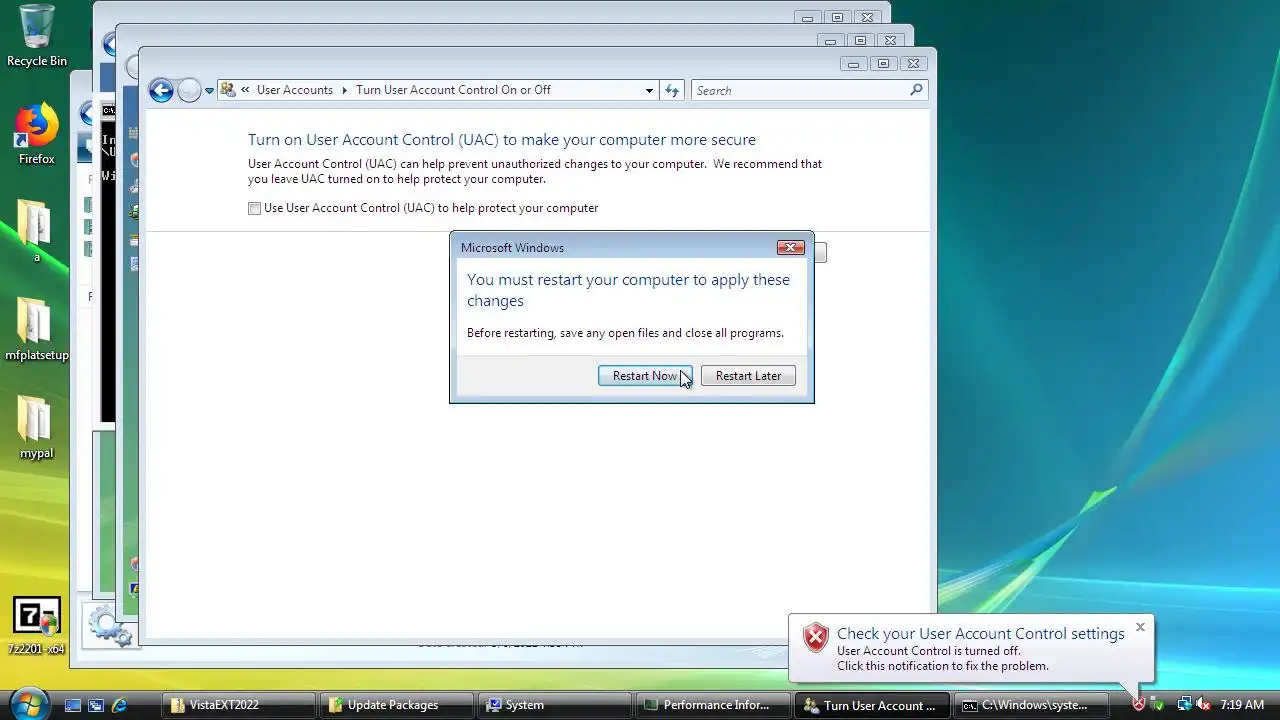Switch to the System taskbar window

555,705
